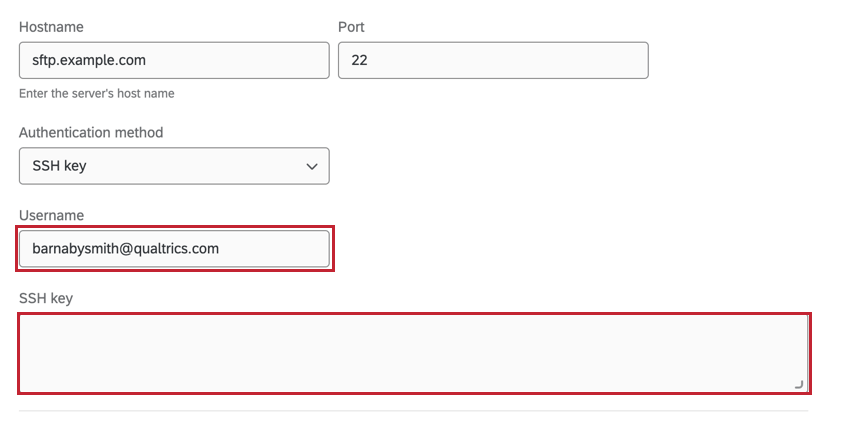Screen dimensions: 850x425
Task: Click the 'Authentication method' label
Action: (x=91, y=132)
